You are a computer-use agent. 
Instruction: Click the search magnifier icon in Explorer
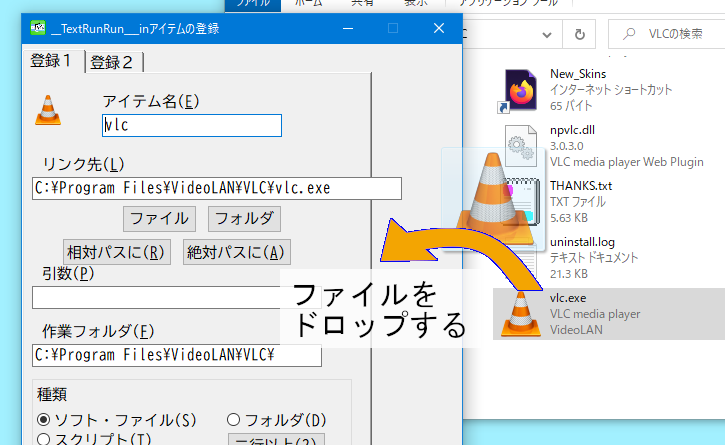click(629, 34)
